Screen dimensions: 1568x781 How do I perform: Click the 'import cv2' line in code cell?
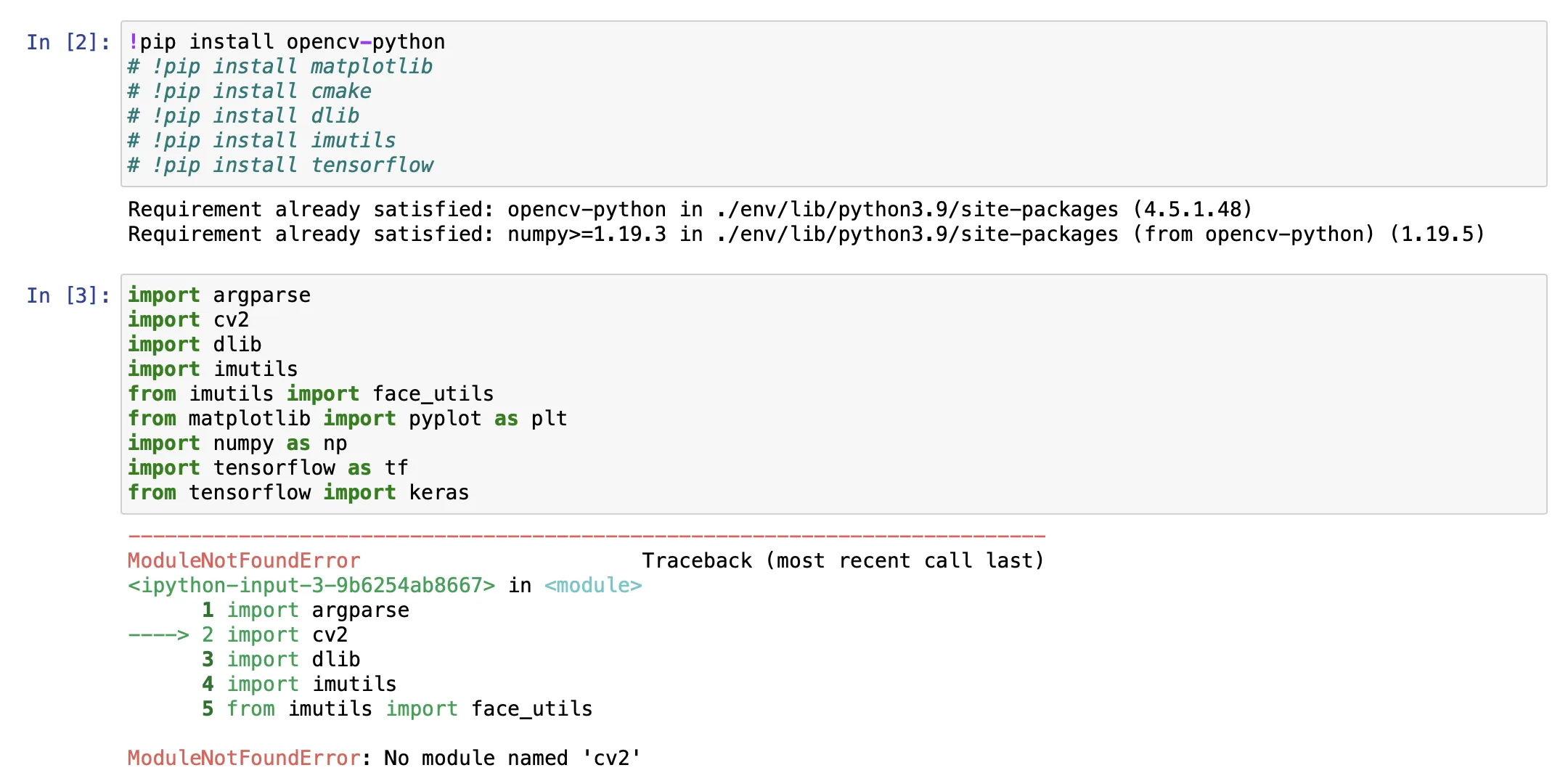[188, 320]
